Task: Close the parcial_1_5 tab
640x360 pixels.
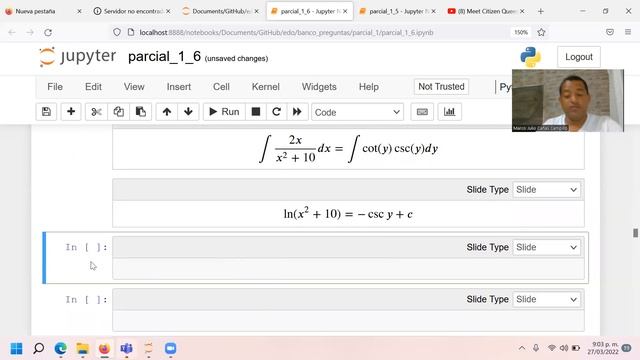Action: point(433,11)
